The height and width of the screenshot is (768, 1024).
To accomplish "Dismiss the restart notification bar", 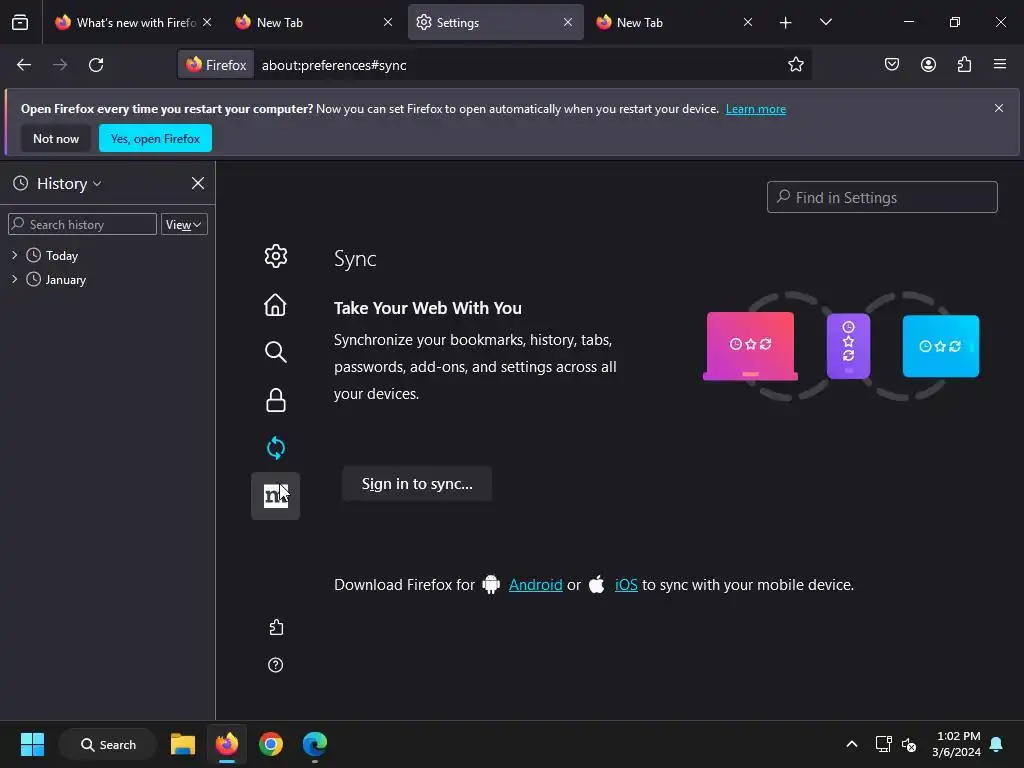I will (x=999, y=108).
